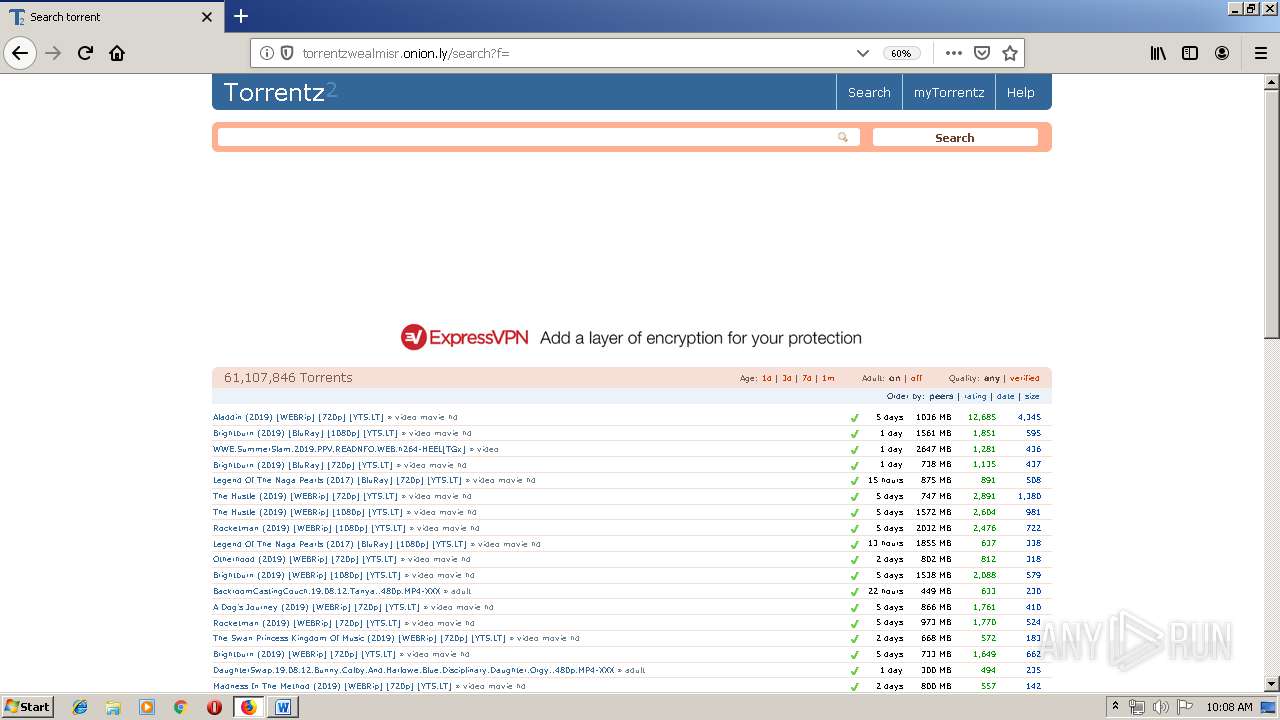The width and height of the screenshot is (1280, 720).
Task: Launch Windows Media Player from taskbar
Action: pos(147,707)
